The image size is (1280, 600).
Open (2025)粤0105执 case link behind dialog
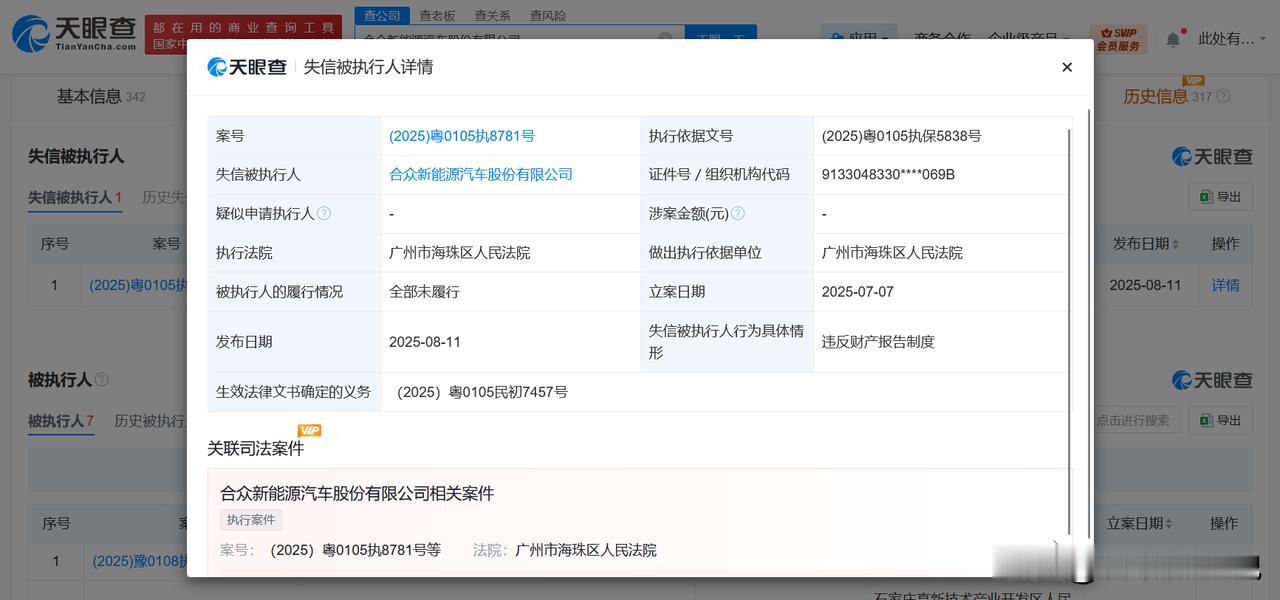(138, 285)
